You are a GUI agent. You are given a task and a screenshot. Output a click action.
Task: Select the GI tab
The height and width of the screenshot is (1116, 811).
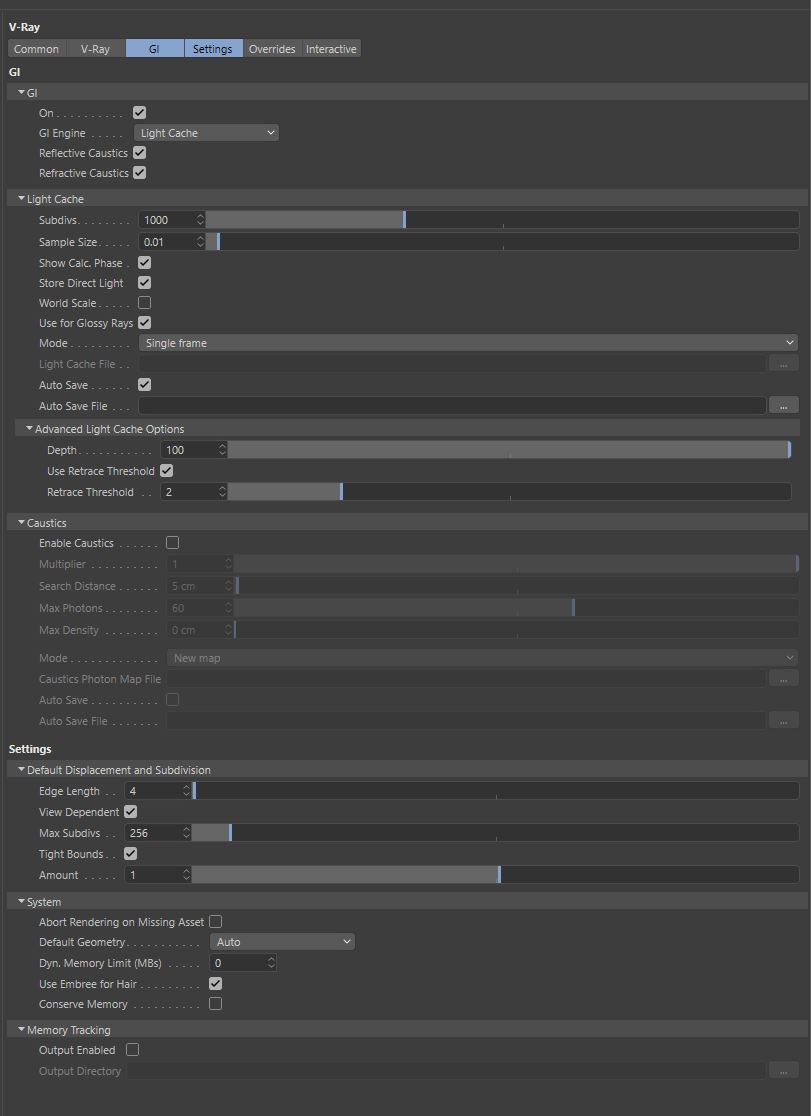(155, 49)
